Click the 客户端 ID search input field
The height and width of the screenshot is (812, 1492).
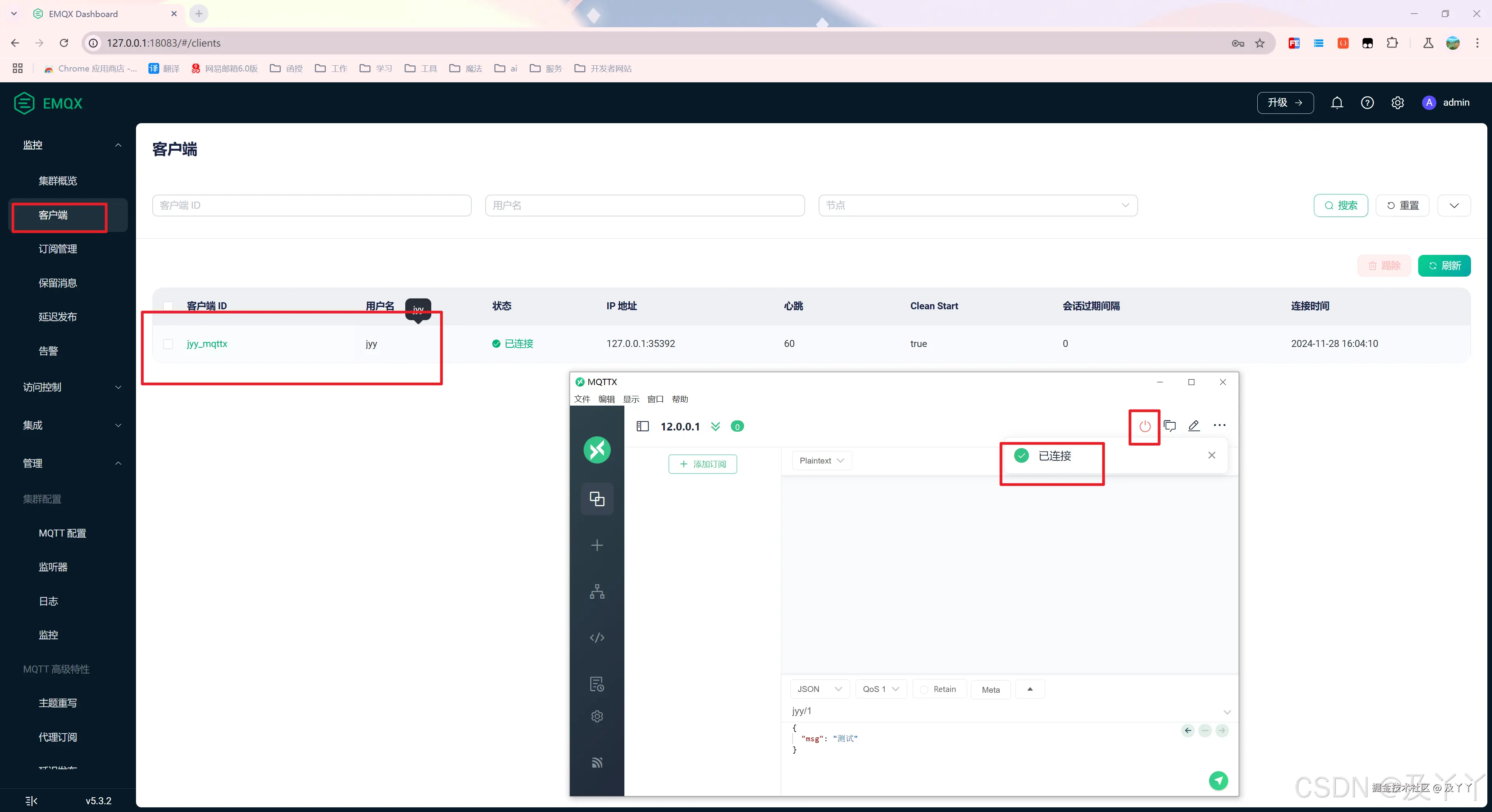[312, 206]
